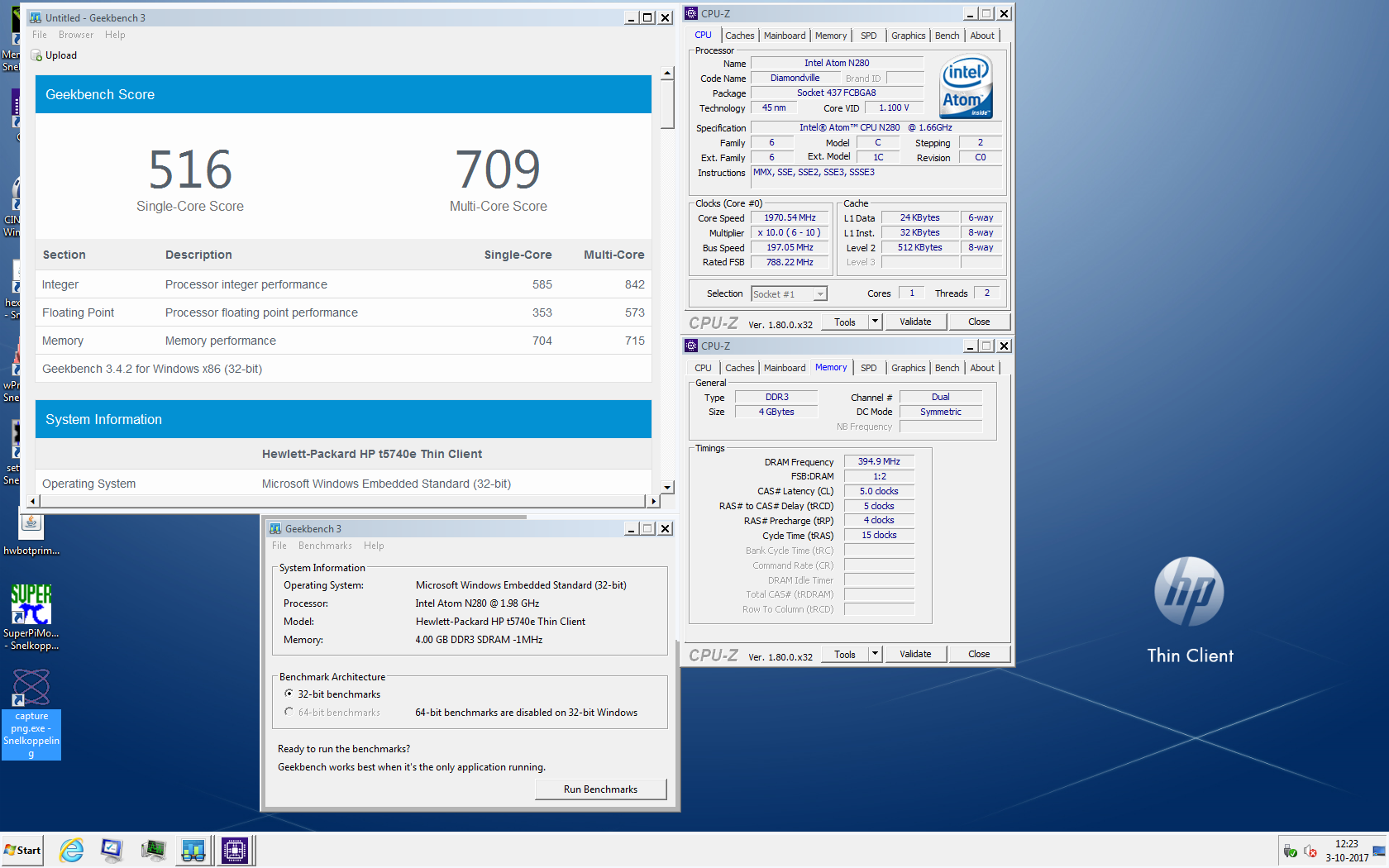Switch to SPD tab in top CPU-Z
This screenshot has height=868, width=1389.
(869, 36)
